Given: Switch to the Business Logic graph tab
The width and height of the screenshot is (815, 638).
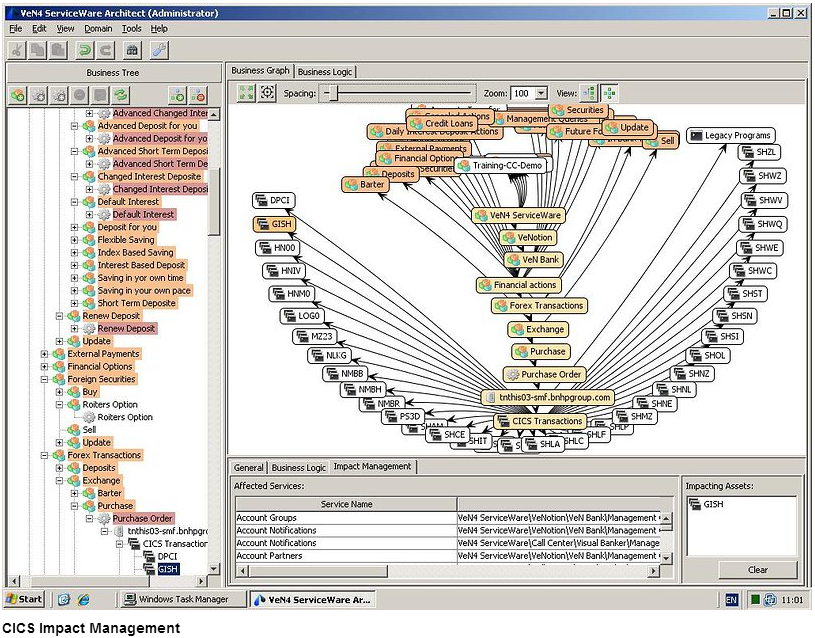Looking at the screenshot, I should (325, 72).
